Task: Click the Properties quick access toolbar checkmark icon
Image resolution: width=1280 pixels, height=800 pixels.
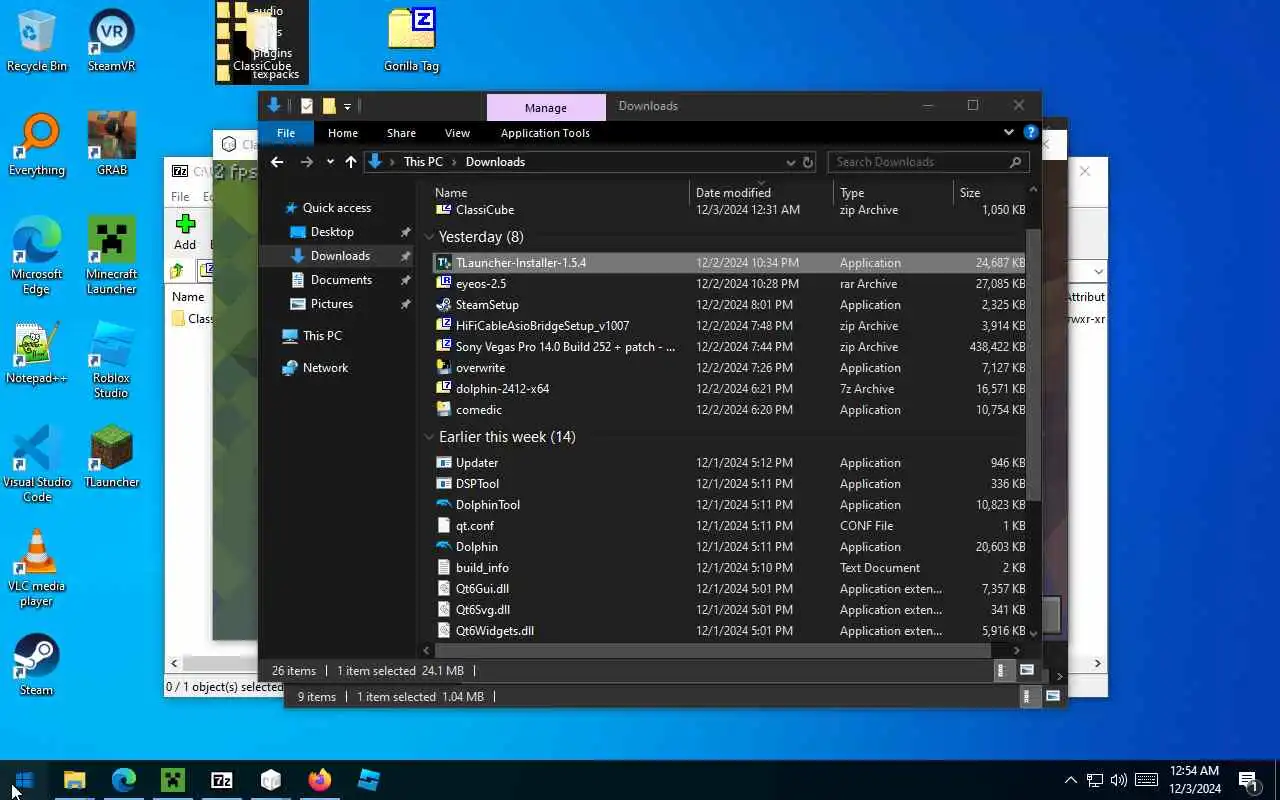Action: click(306, 106)
